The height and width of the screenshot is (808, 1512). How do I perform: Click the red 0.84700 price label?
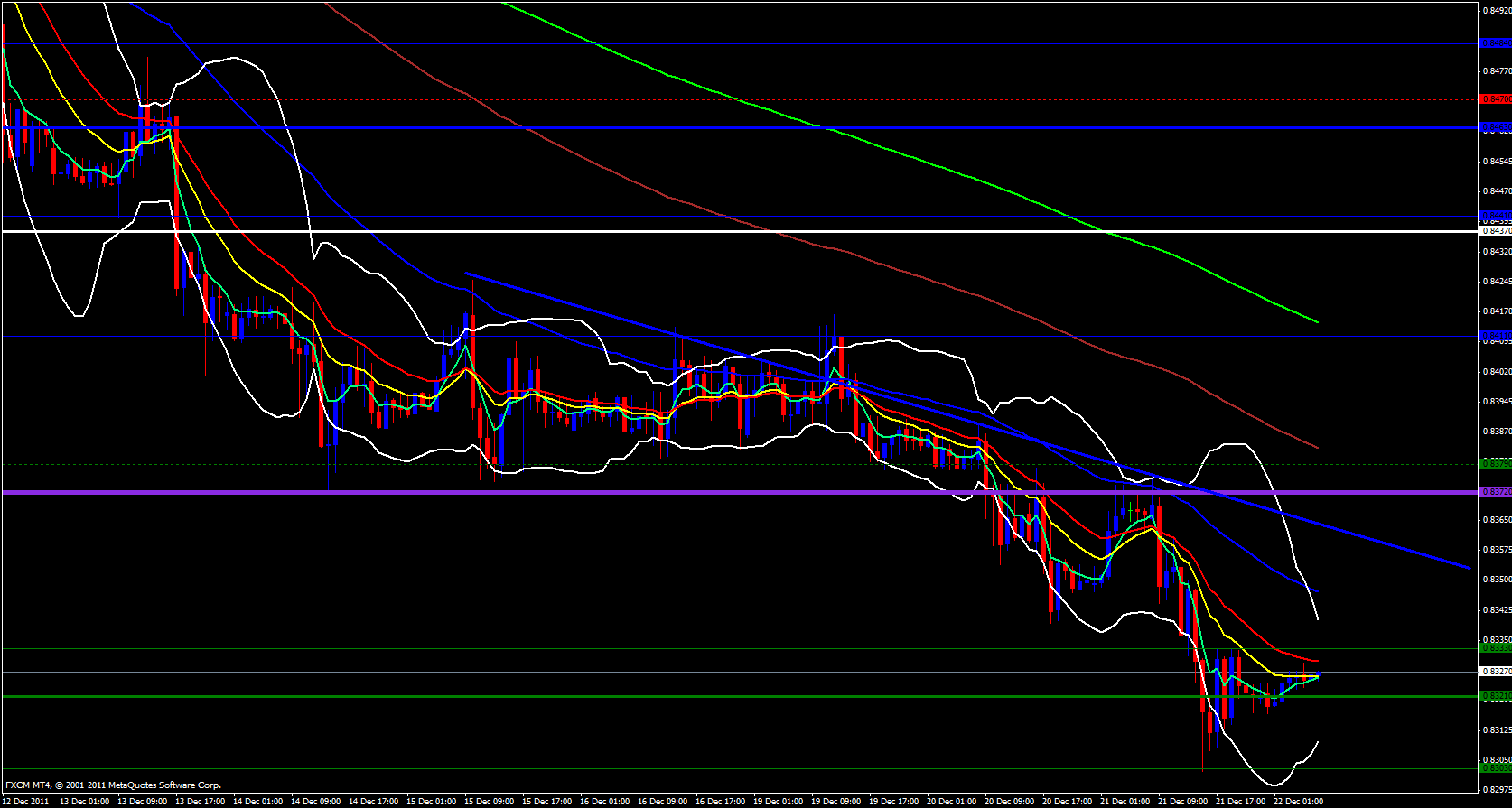click(x=1495, y=99)
